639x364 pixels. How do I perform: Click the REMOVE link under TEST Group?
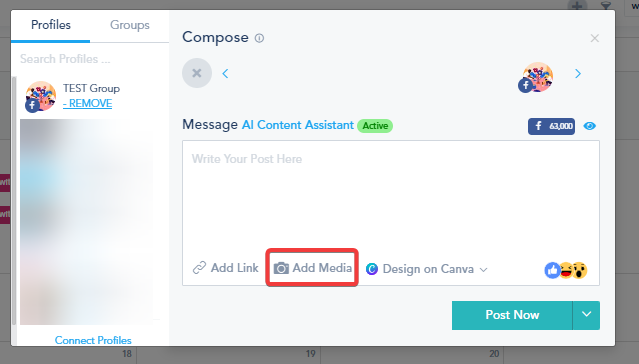pyautogui.click(x=88, y=104)
